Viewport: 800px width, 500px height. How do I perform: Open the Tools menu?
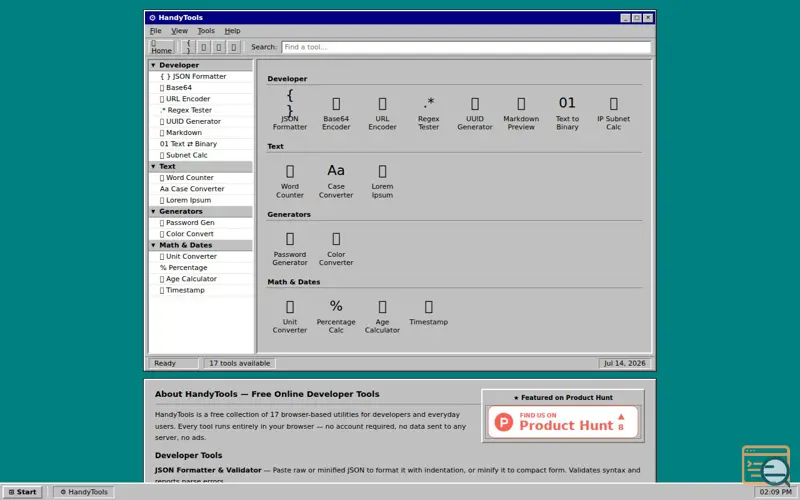pos(206,31)
